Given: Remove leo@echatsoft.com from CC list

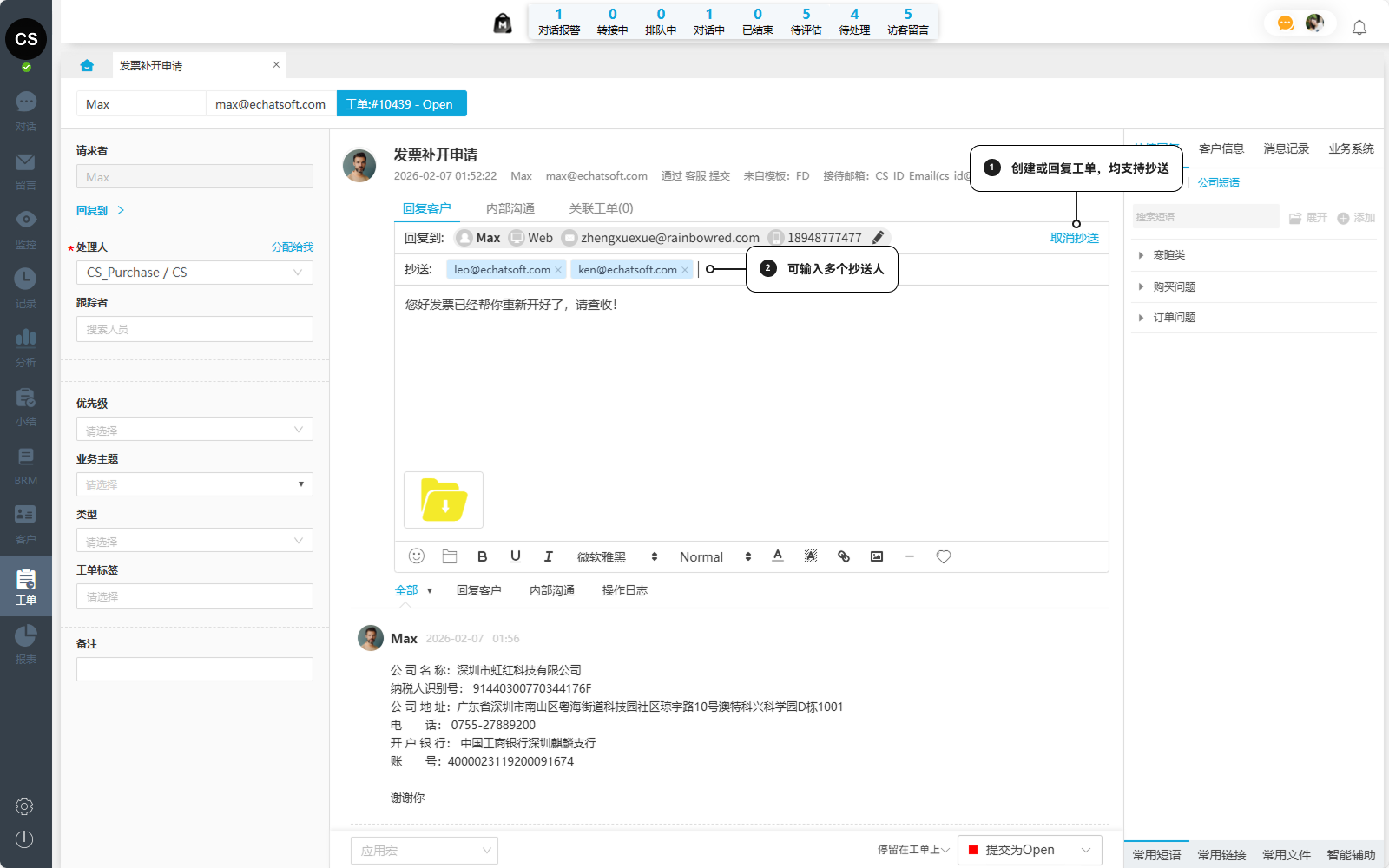Looking at the screenshot, I should (558, 270).
